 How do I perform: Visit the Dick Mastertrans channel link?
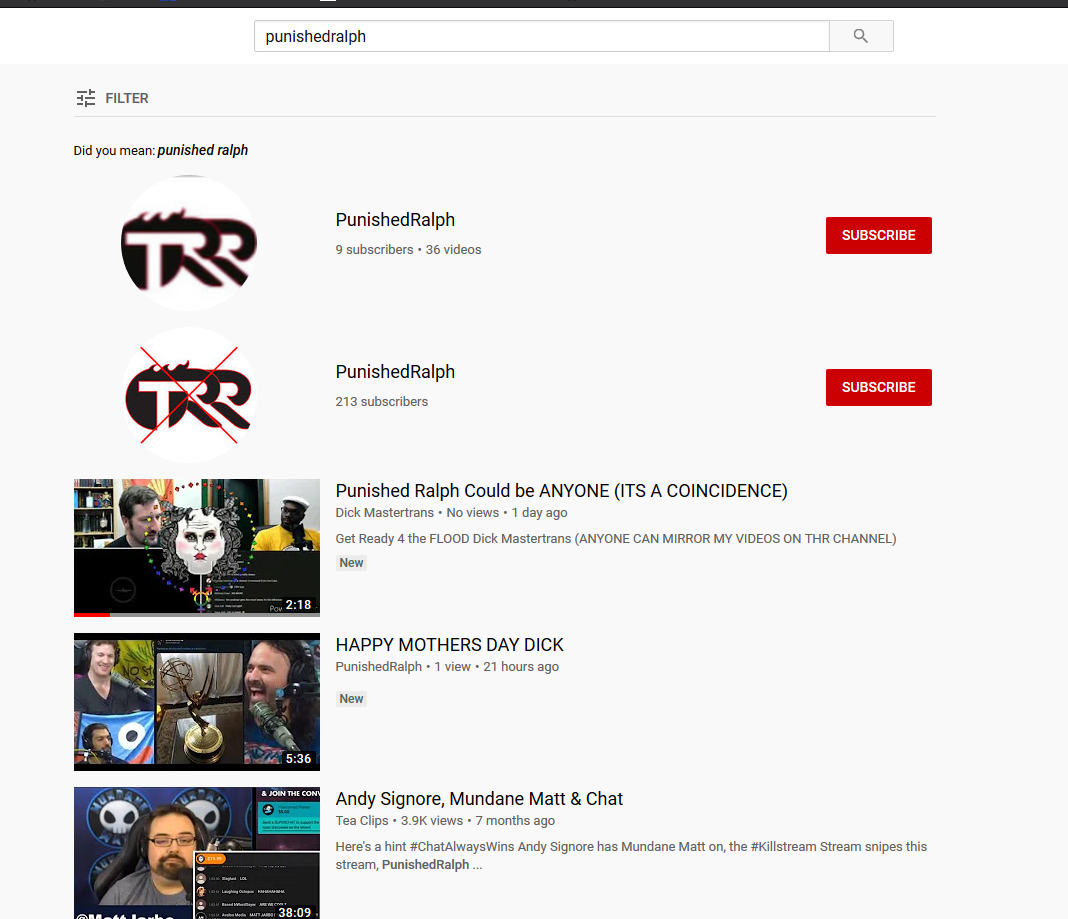384,512
